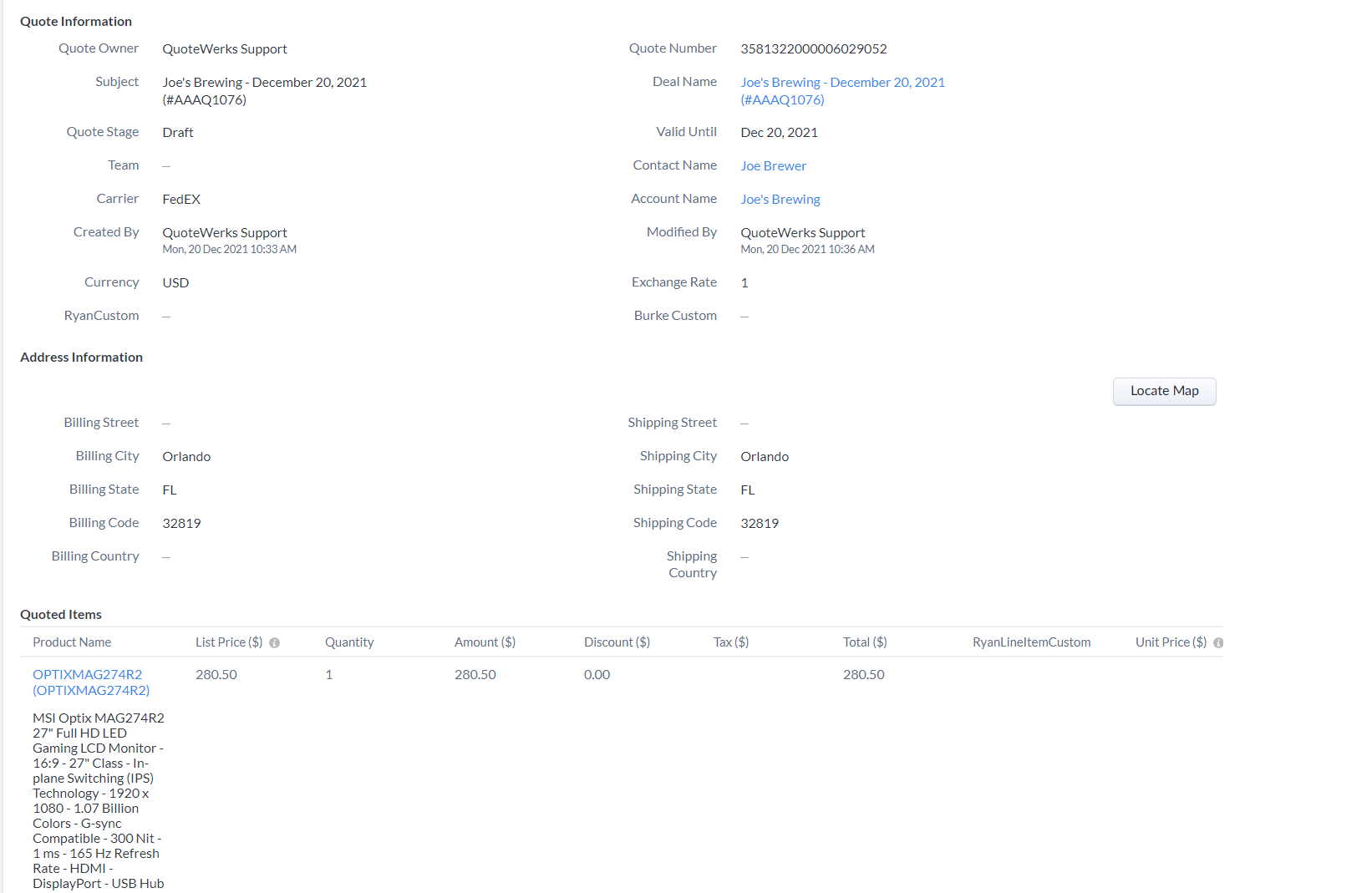Select the Quote Number value

pos(813,49)
